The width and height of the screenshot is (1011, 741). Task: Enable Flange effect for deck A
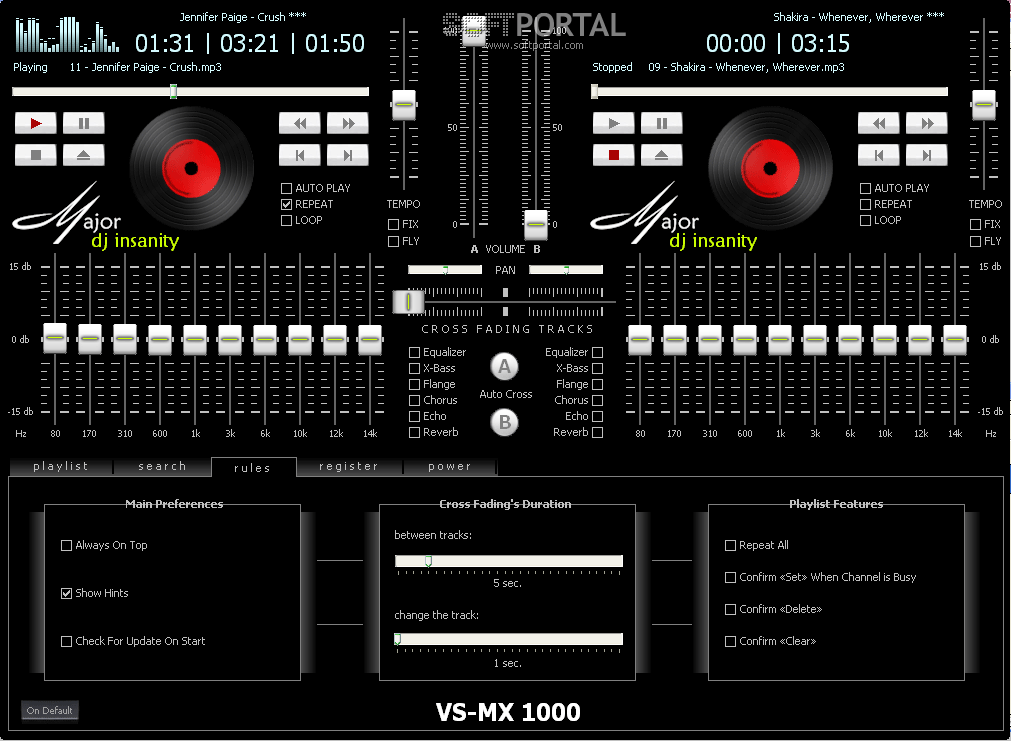[x=415, y=384]
